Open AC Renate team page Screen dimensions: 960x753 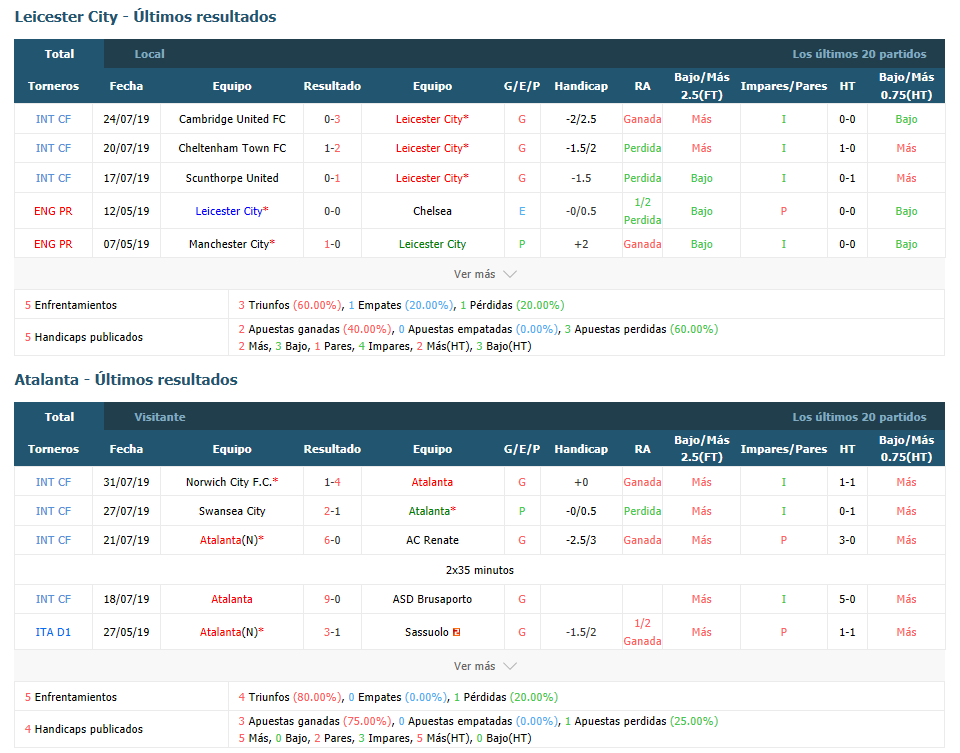(x=432, y=541)
